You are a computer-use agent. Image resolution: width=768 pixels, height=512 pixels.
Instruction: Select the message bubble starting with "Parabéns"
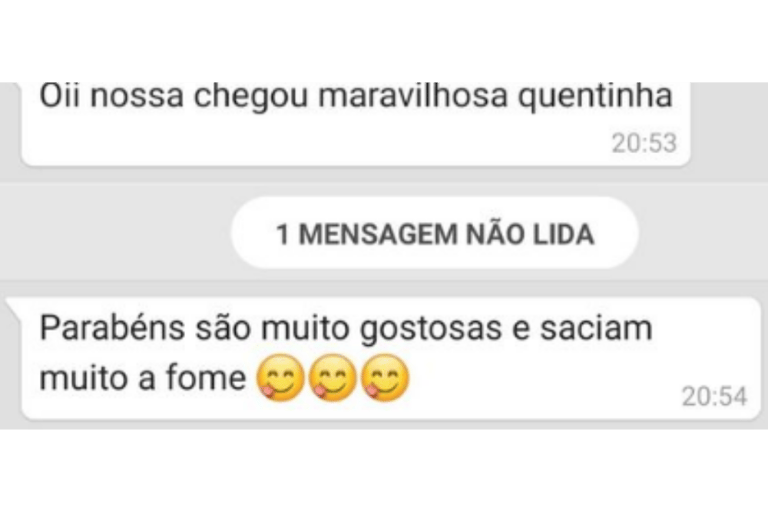coord(391,358)
